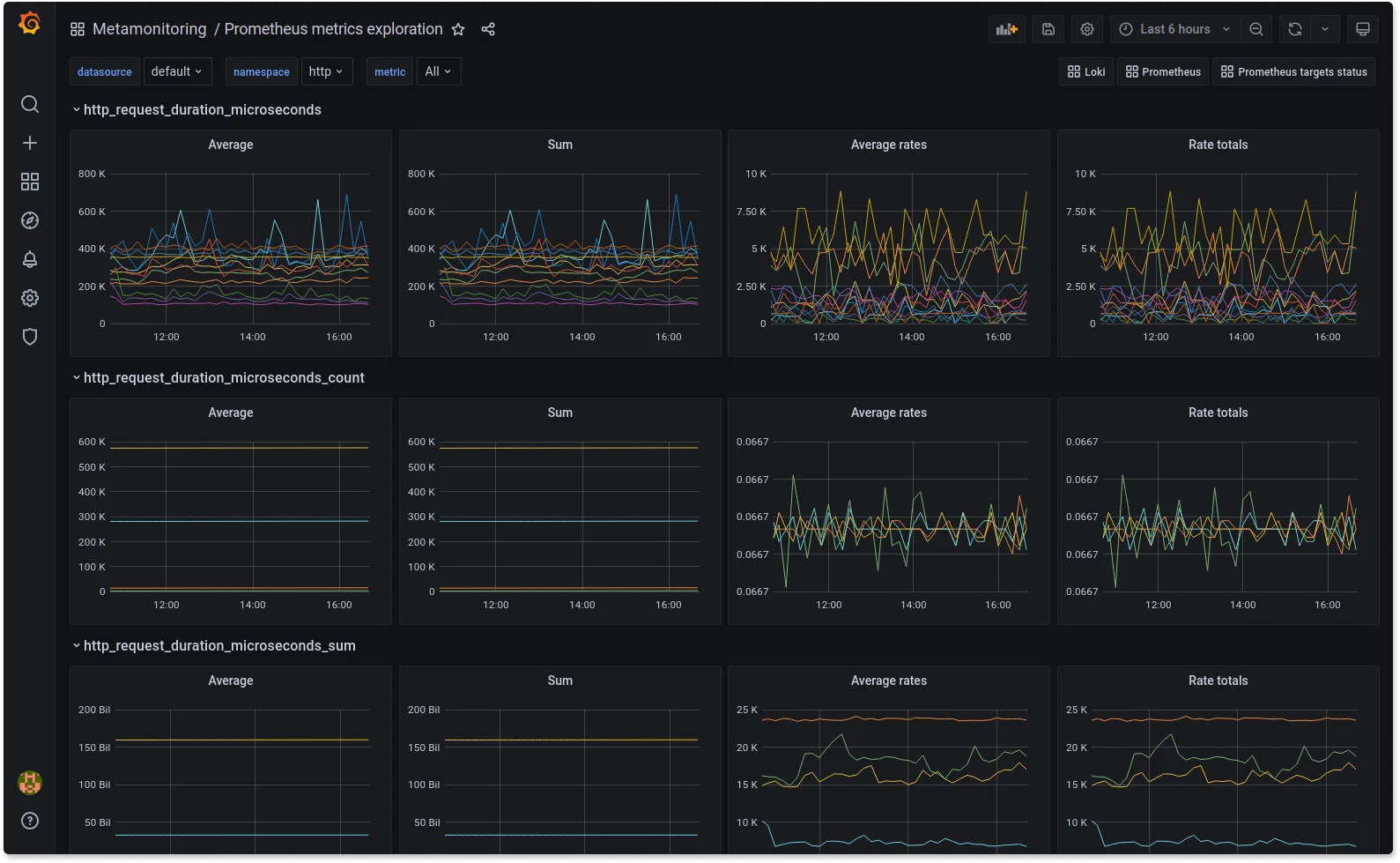
Task: Open the namespace http dropdown
Action: coord(326,71)
